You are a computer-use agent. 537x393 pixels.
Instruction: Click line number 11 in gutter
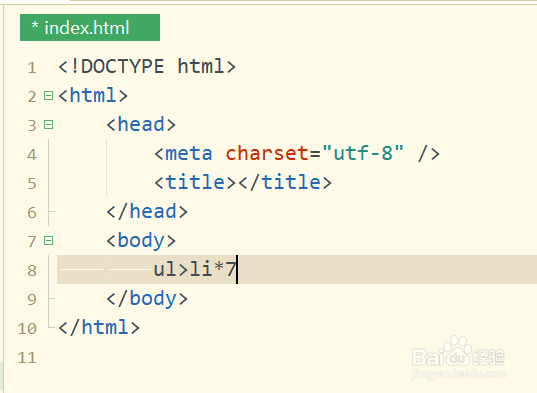point(27,358)
